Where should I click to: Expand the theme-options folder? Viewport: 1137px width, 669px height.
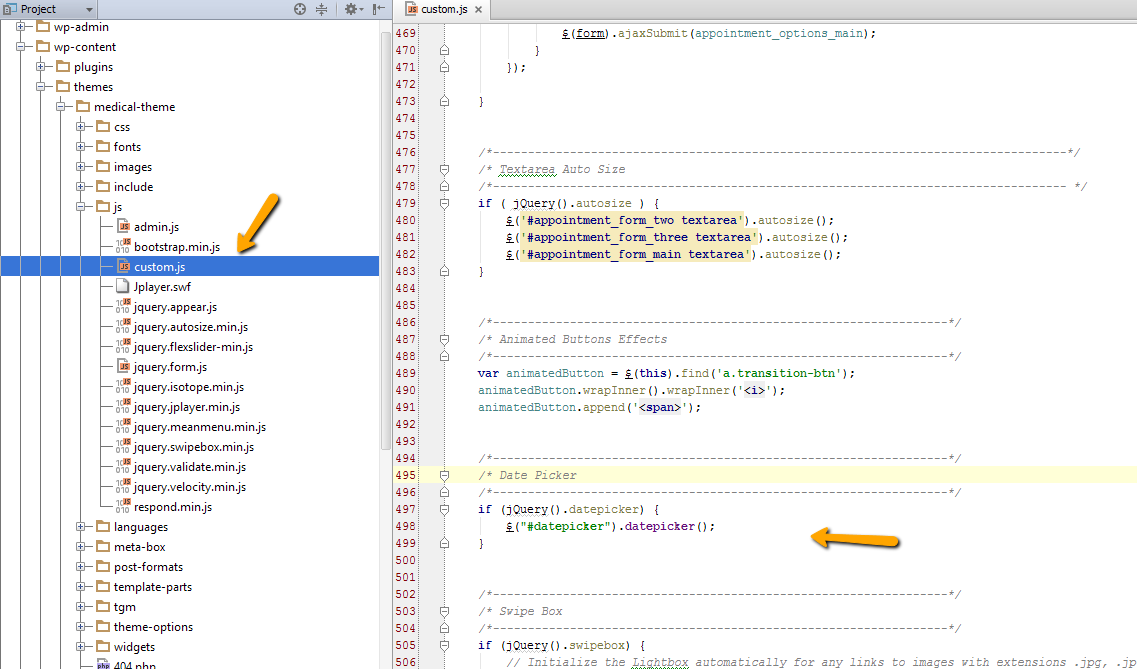(80, 627)
